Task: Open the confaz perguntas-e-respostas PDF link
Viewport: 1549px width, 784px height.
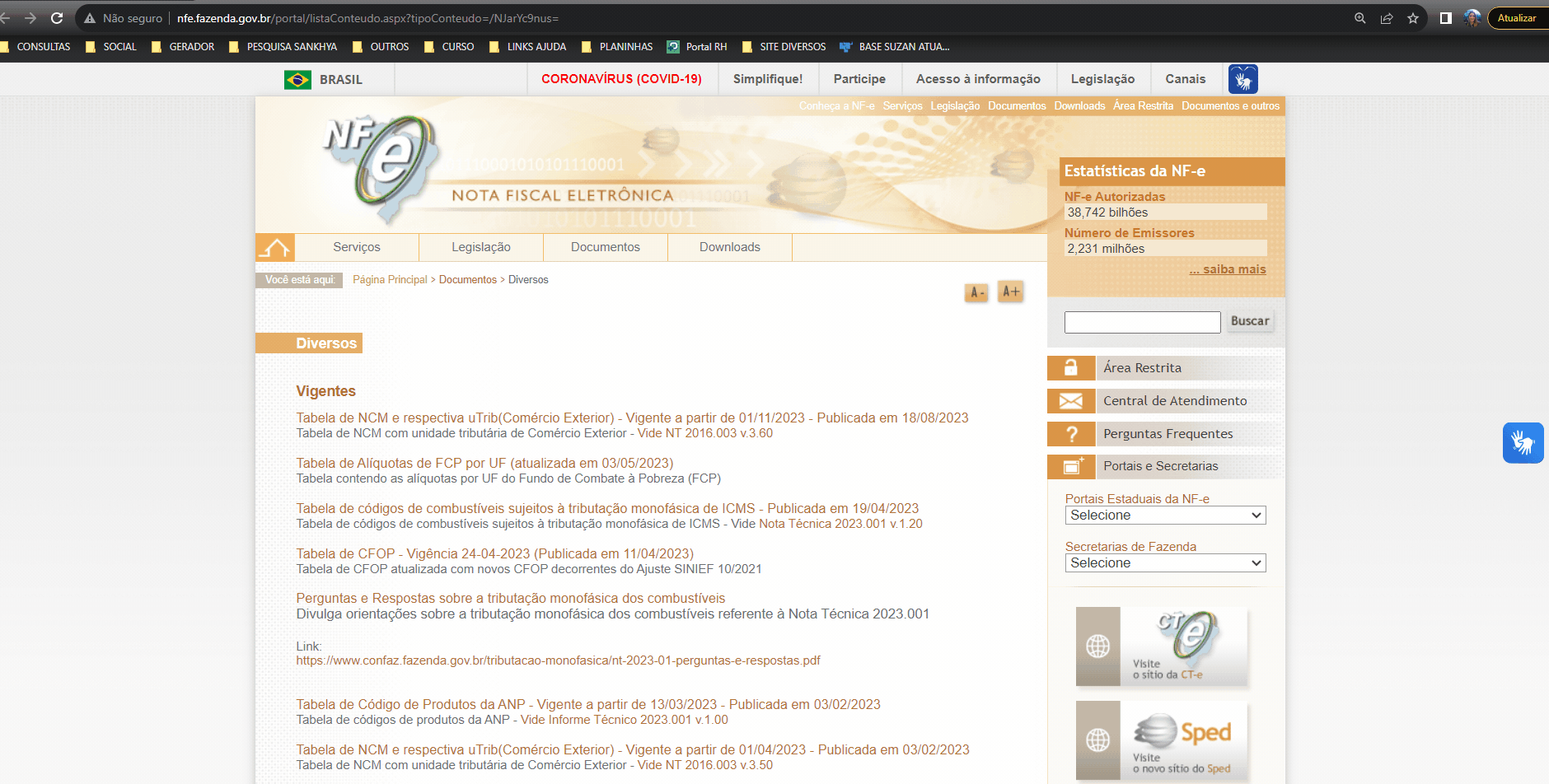Action: point(558,660)
